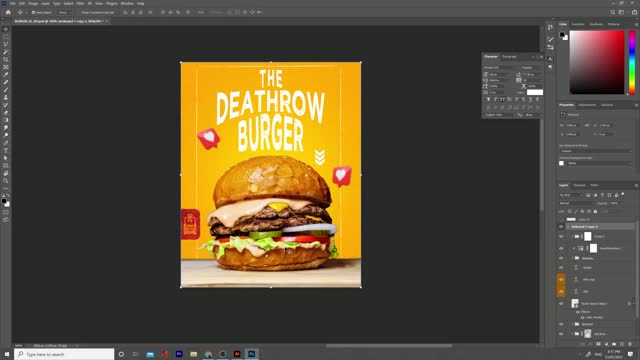
Task: Open the font family dropdown
Action: tap(500, 67)
